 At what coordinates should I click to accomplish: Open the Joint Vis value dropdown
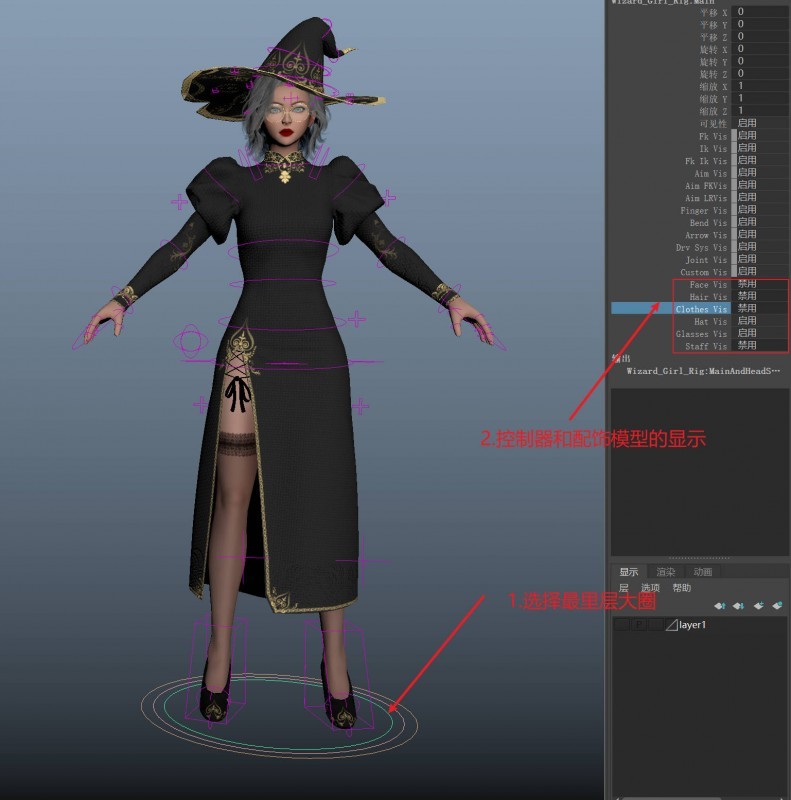[760, 259]
